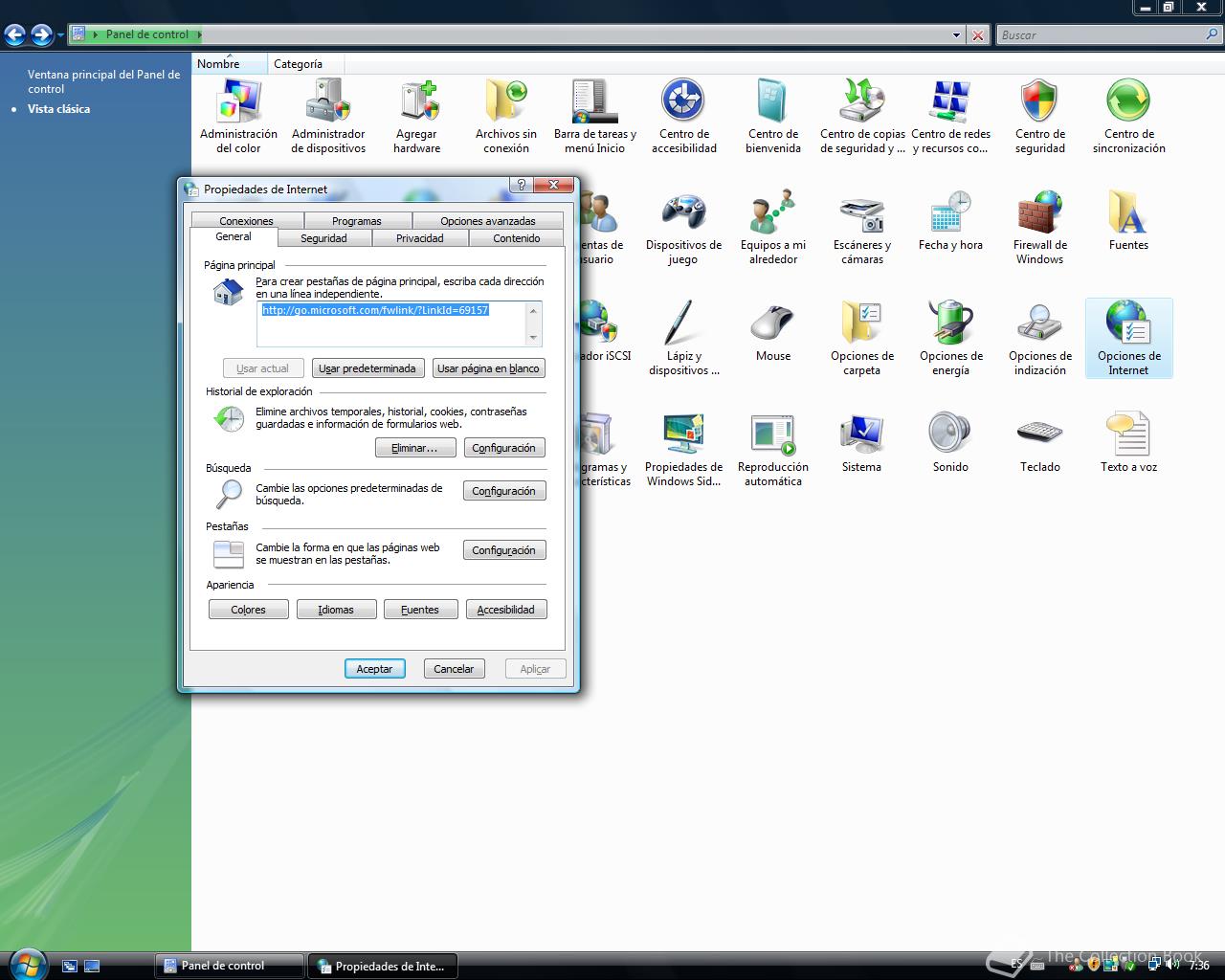Click the Idiomas button
The height and width of the screenshot is (980, 1225).
[x=336, y=610]
